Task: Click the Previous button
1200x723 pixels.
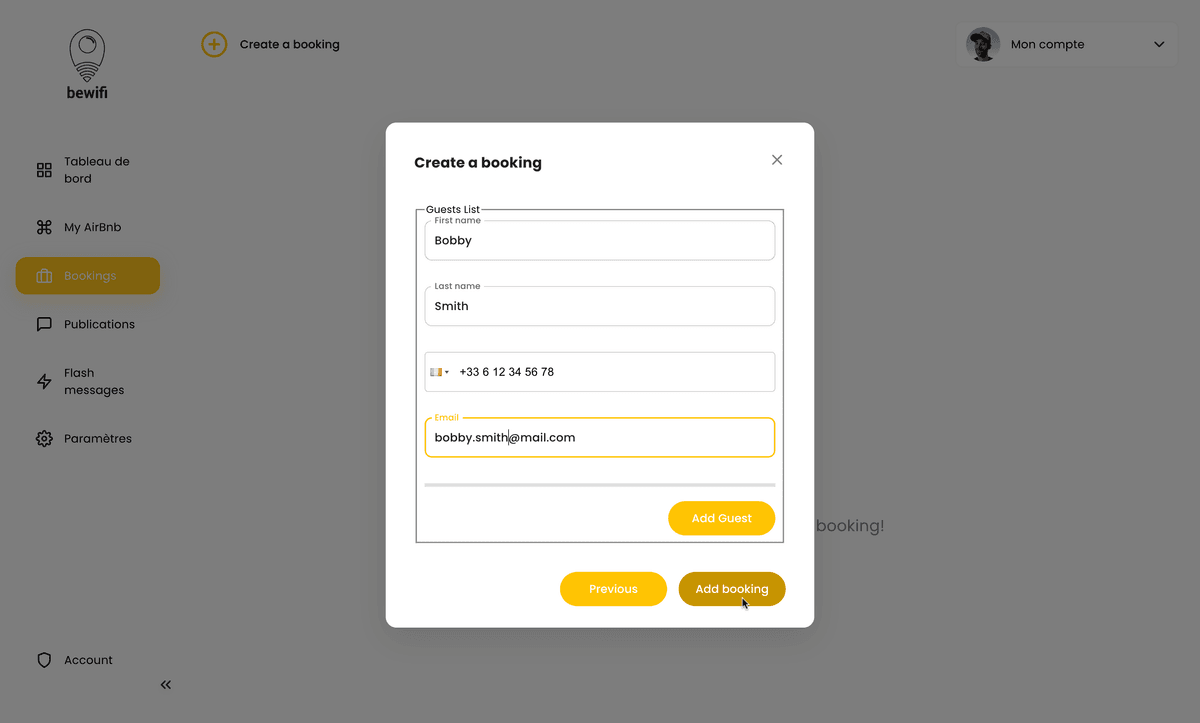Action: coord(613,589)
